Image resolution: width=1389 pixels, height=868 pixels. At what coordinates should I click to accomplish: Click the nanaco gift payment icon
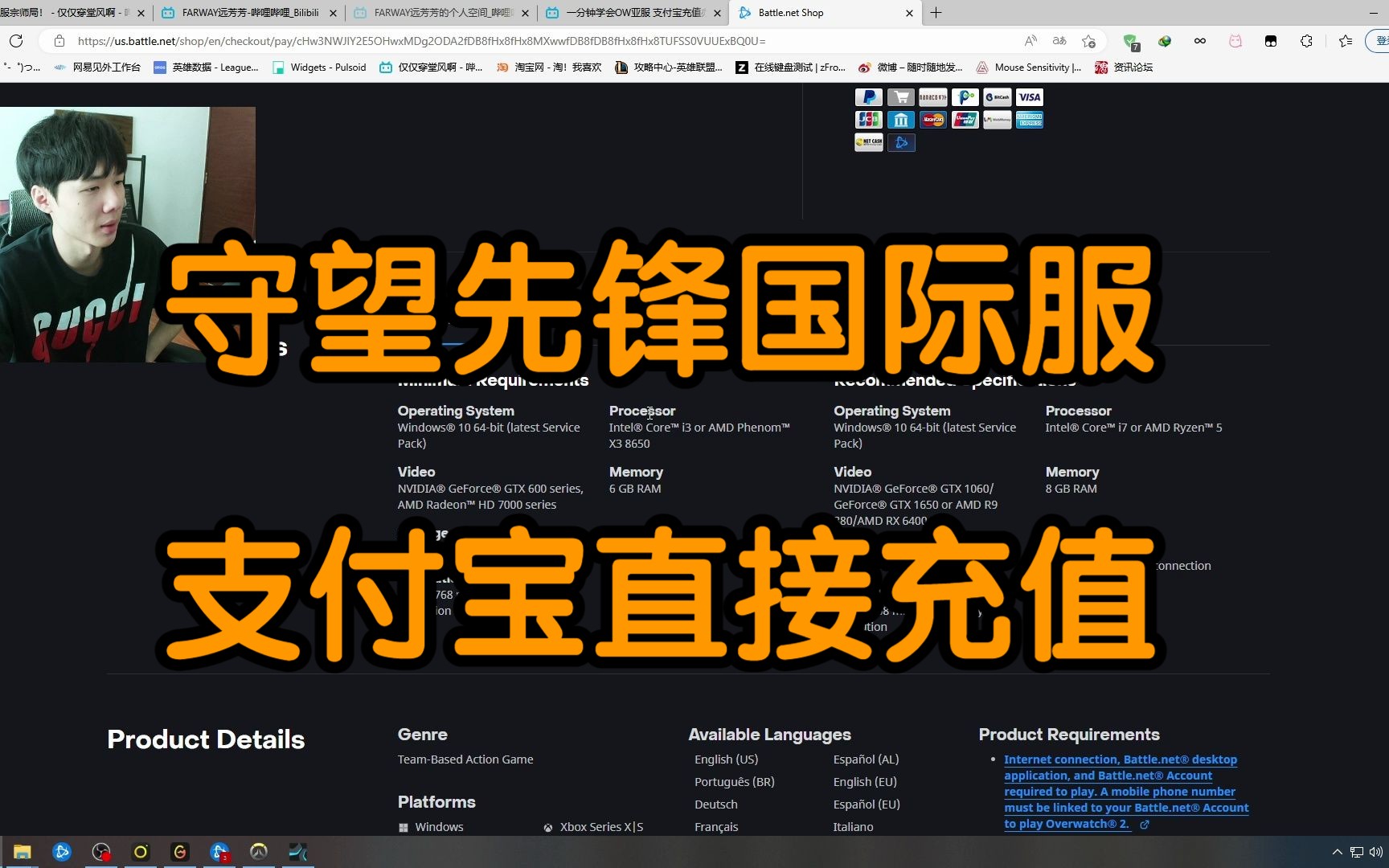(x=932, y=97)
